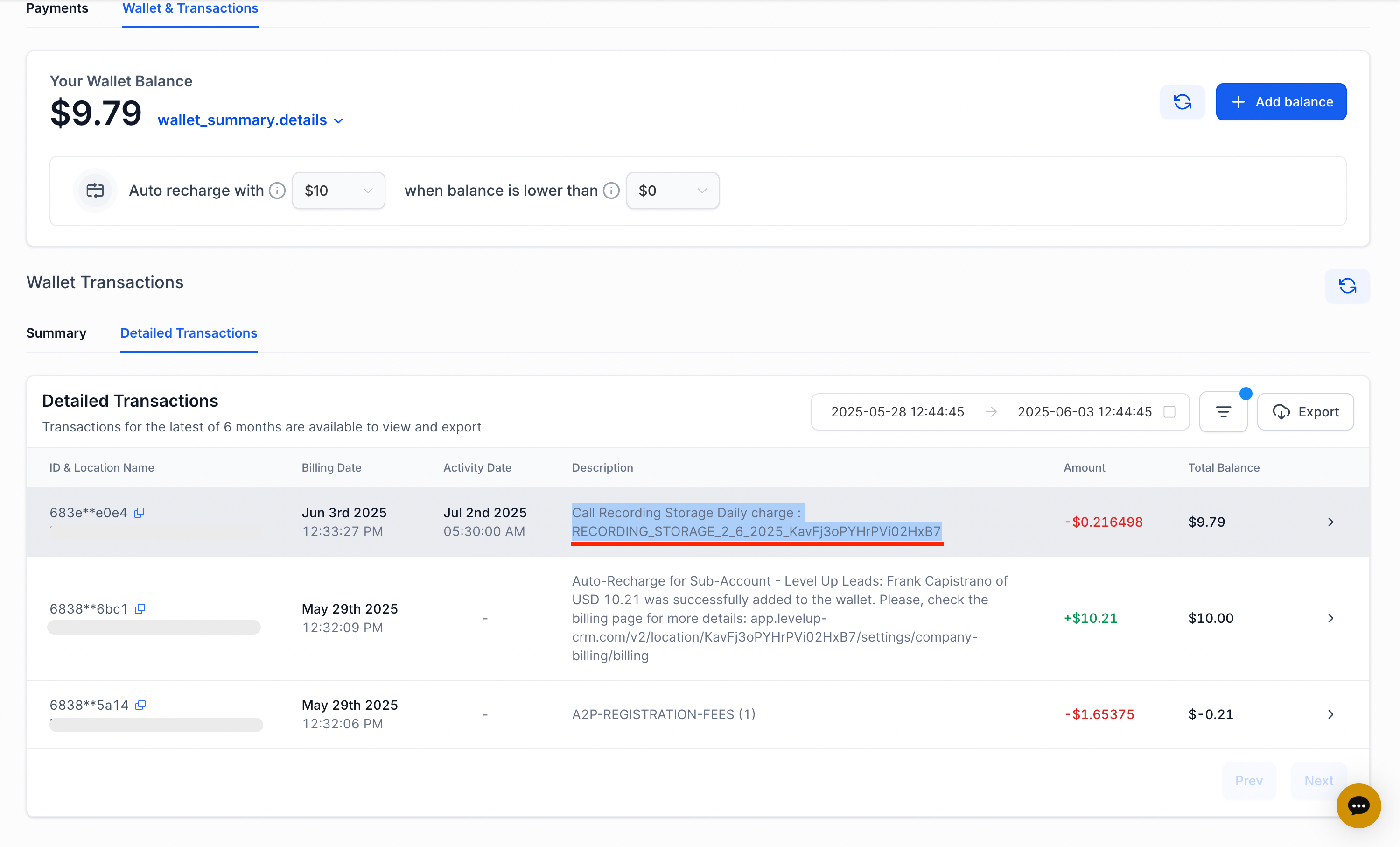
Task: Switch to the Summary tab
Action: 56,333
